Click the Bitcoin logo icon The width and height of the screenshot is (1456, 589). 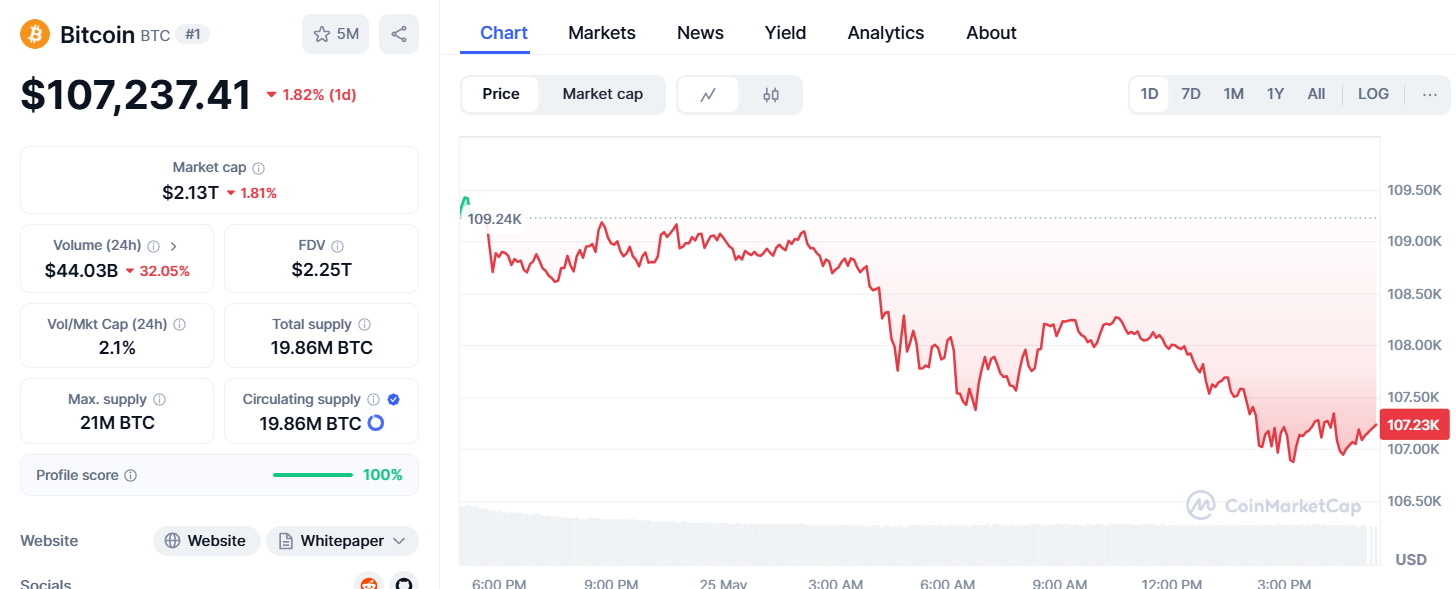pos(35,34)
